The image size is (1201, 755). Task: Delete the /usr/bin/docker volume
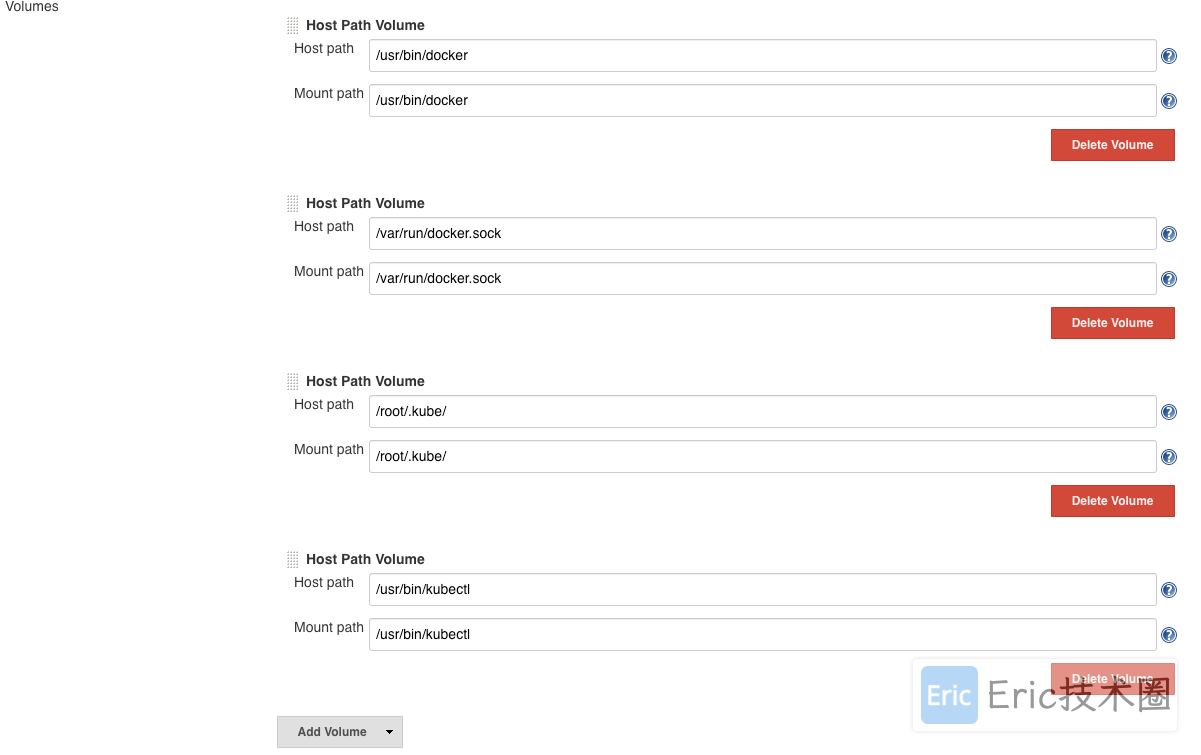(x=1112, y=145)
